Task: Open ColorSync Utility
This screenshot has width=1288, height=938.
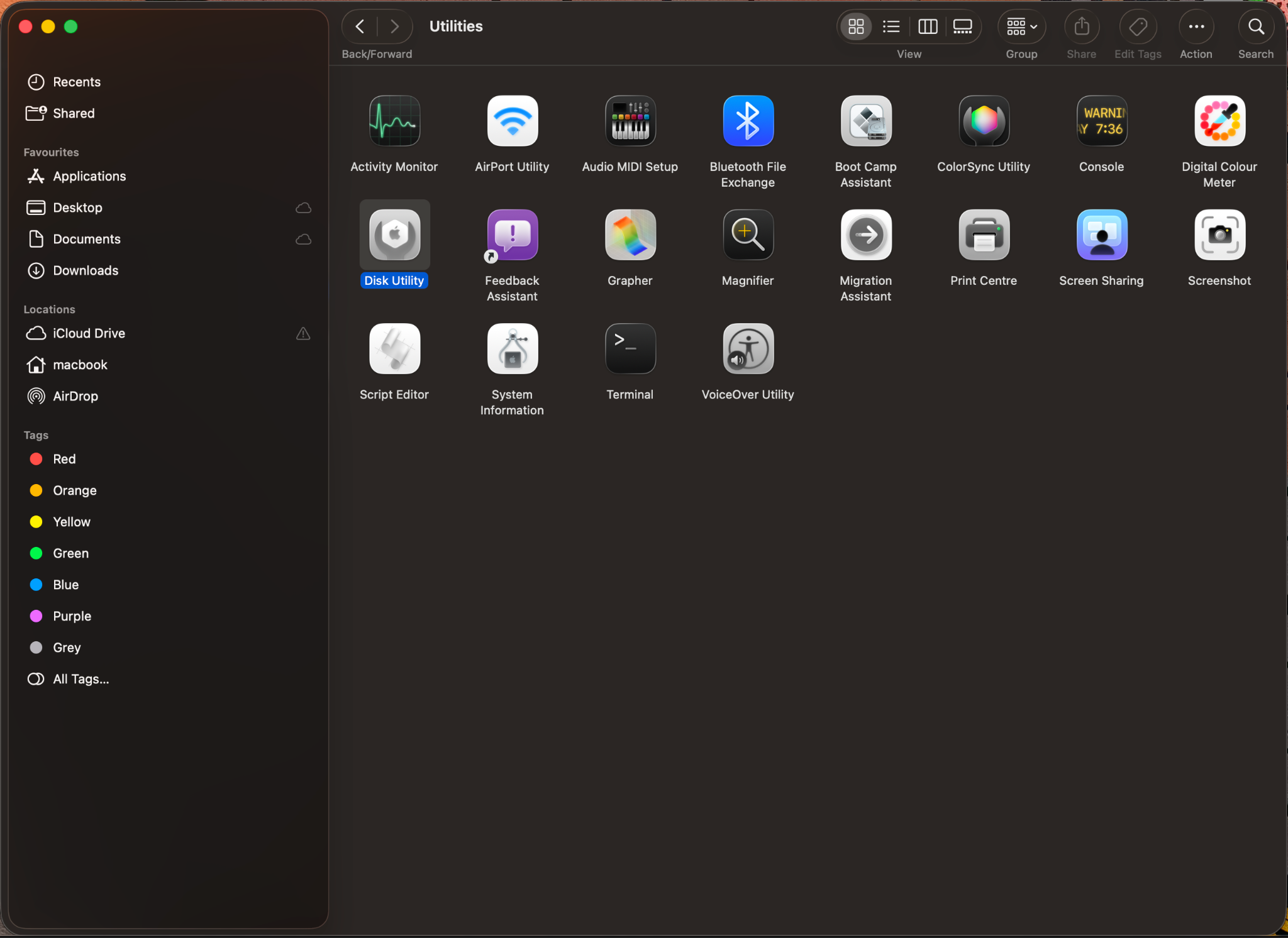Action: coord(983,121)
